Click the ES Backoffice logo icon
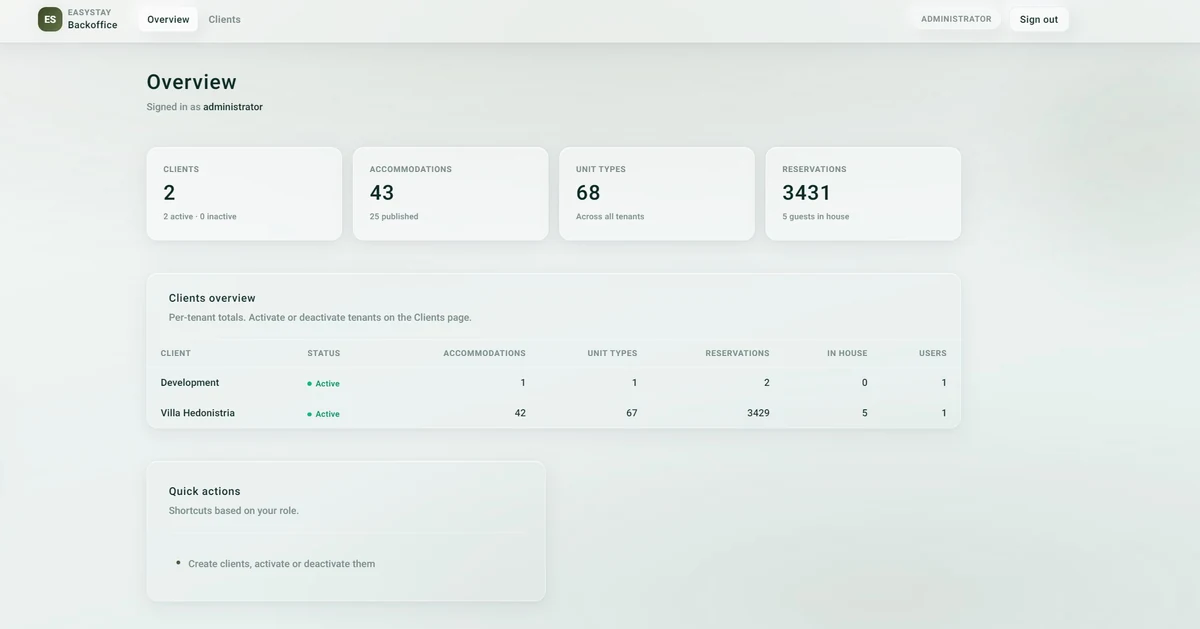Screen dimensions: 1200x629 pos(50,19)
